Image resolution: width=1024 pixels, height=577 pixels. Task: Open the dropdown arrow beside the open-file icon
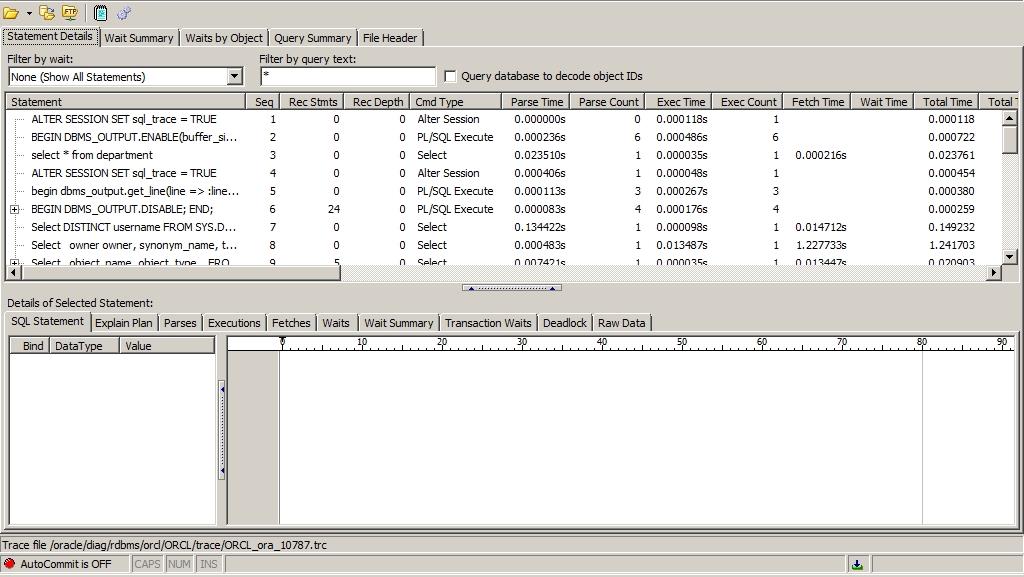(x=29, y=13)
